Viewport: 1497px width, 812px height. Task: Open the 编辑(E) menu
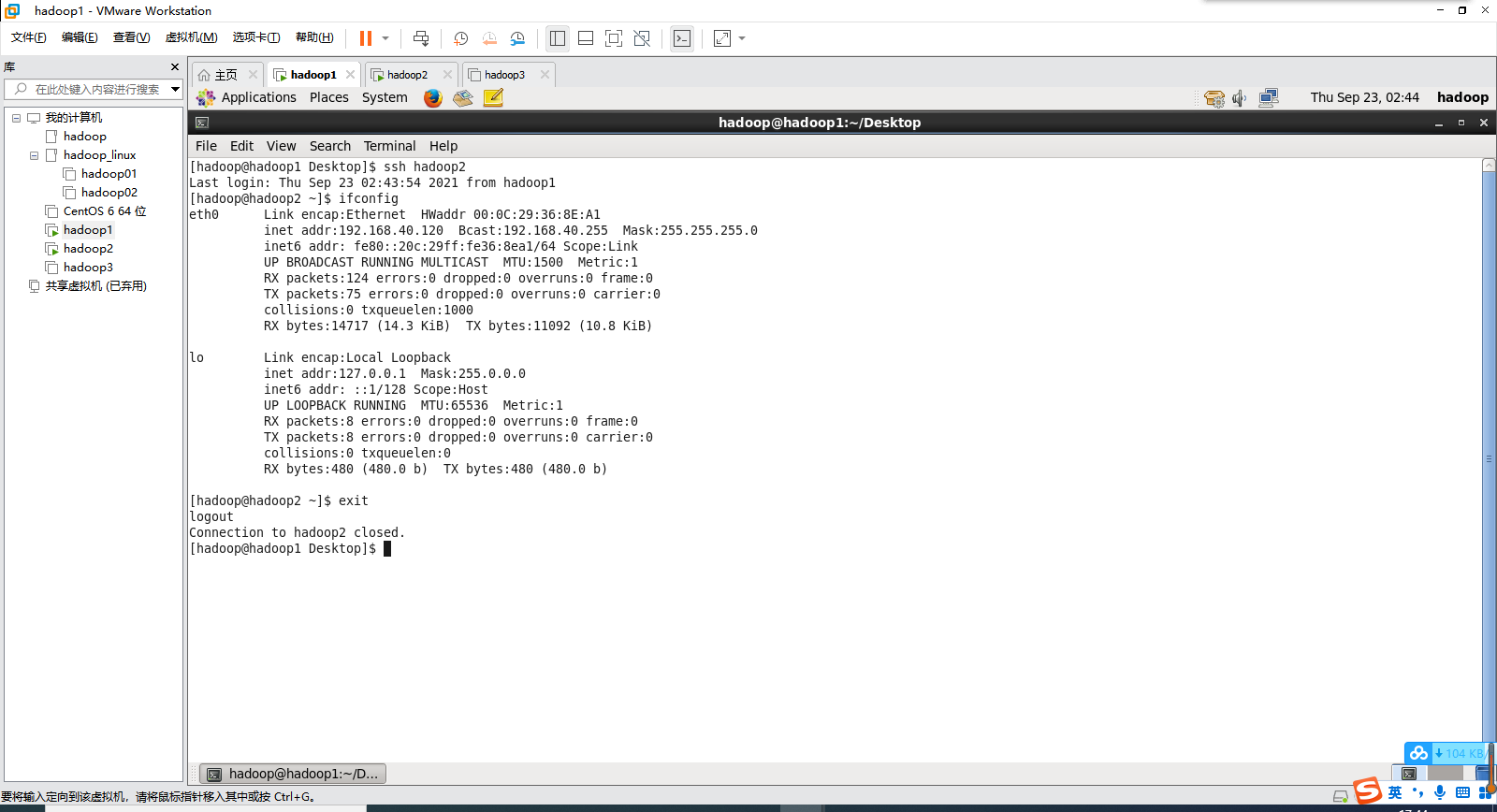pyautogui.click(x=80, y=37)
